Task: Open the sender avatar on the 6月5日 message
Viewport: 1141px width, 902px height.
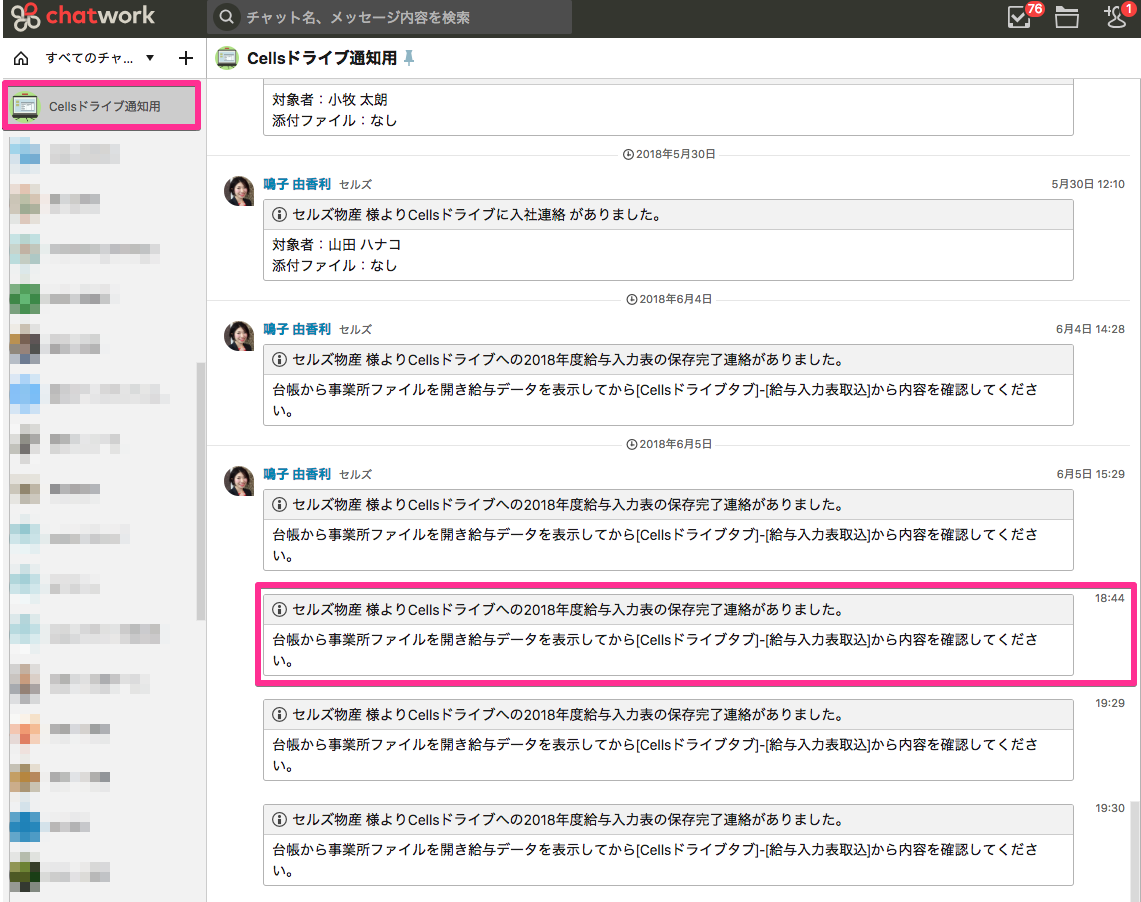Action: coord(239,481)
